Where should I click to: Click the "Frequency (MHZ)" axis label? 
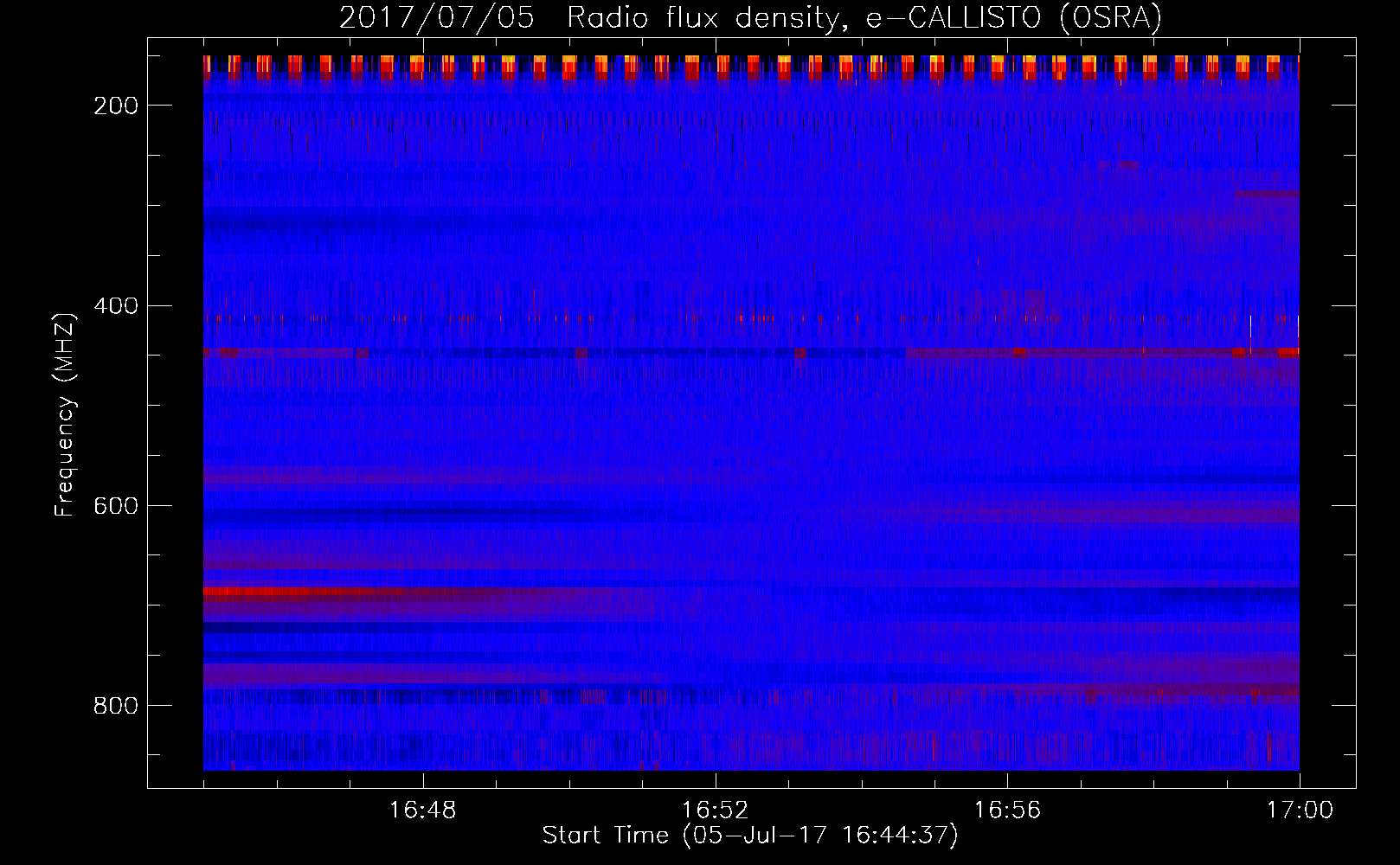[65, 414]
